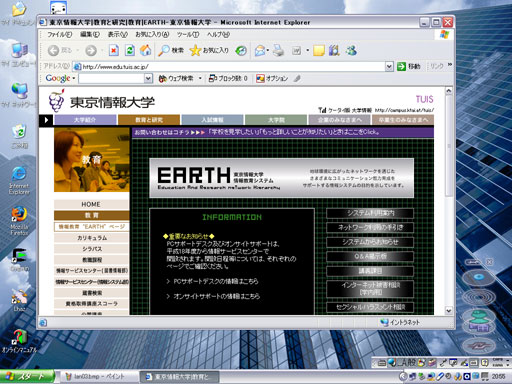Switch to the Paint taskbar button
The height and width of the screenshot is (384, 512).
(99, 377)
